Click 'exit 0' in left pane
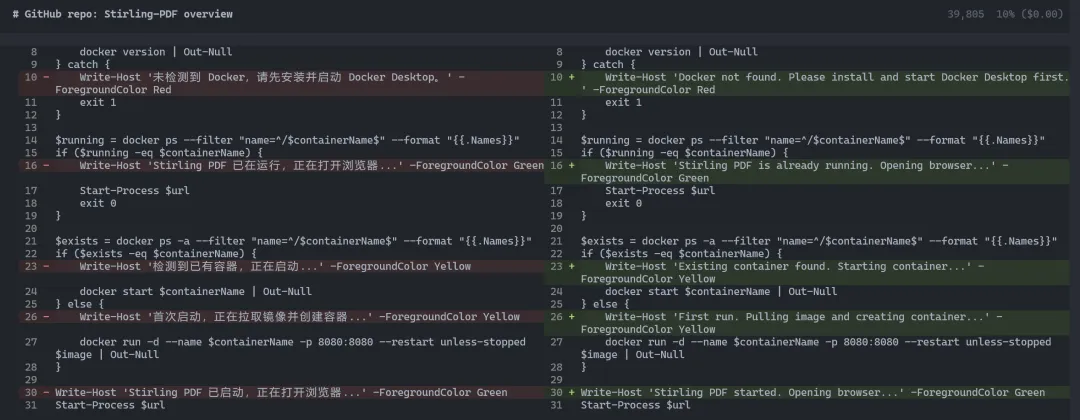This screenshot has width=1080, height=420. [98, 203]
